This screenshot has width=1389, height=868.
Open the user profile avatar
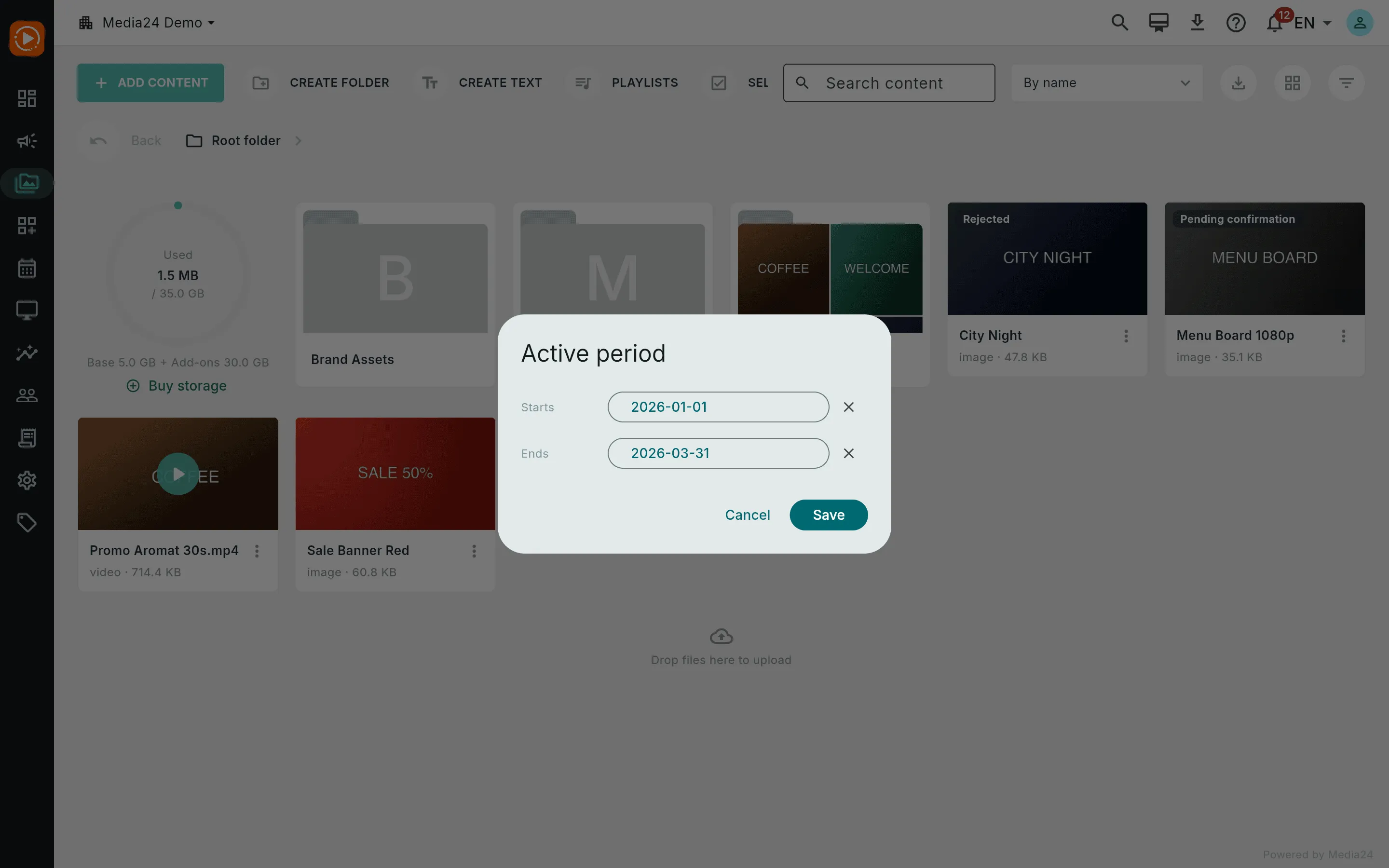tap(1360, 22)
